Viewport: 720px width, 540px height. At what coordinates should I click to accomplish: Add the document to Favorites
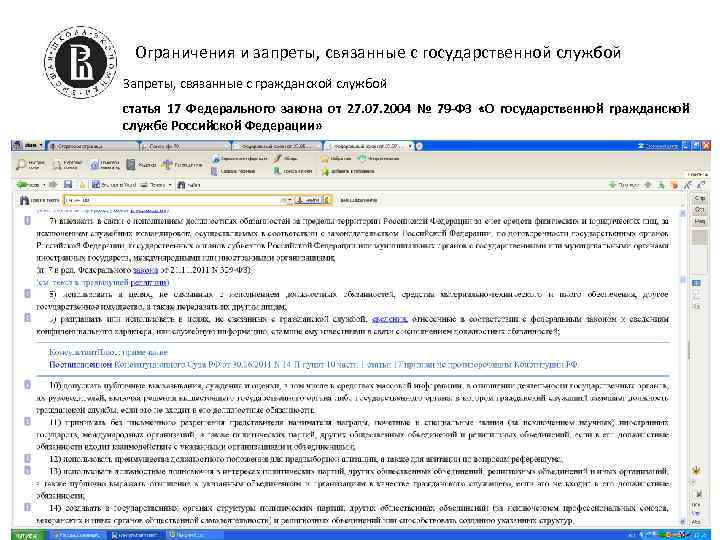[x=348, y=171]
